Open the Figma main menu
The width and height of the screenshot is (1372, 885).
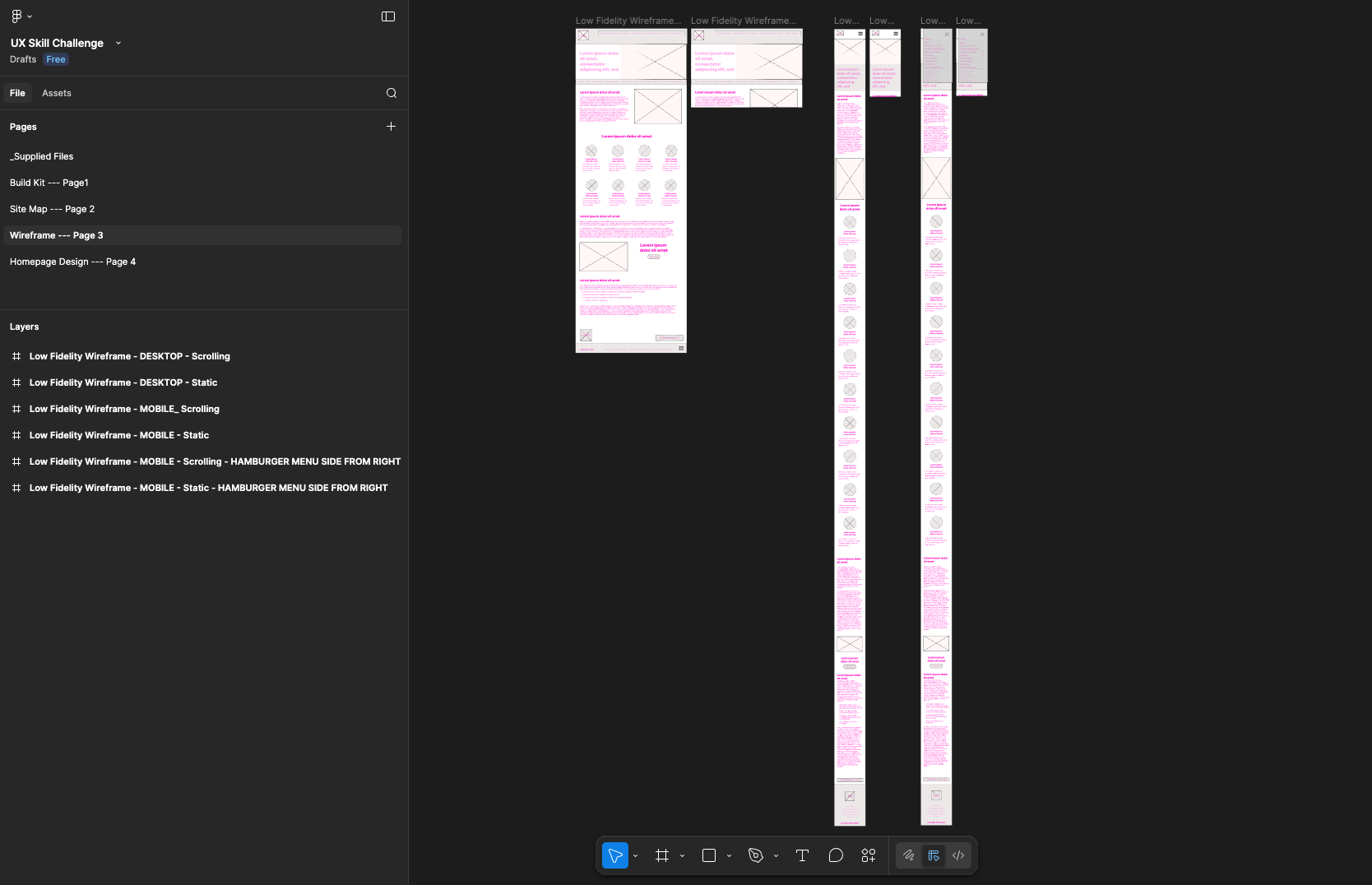pos(17,16)
